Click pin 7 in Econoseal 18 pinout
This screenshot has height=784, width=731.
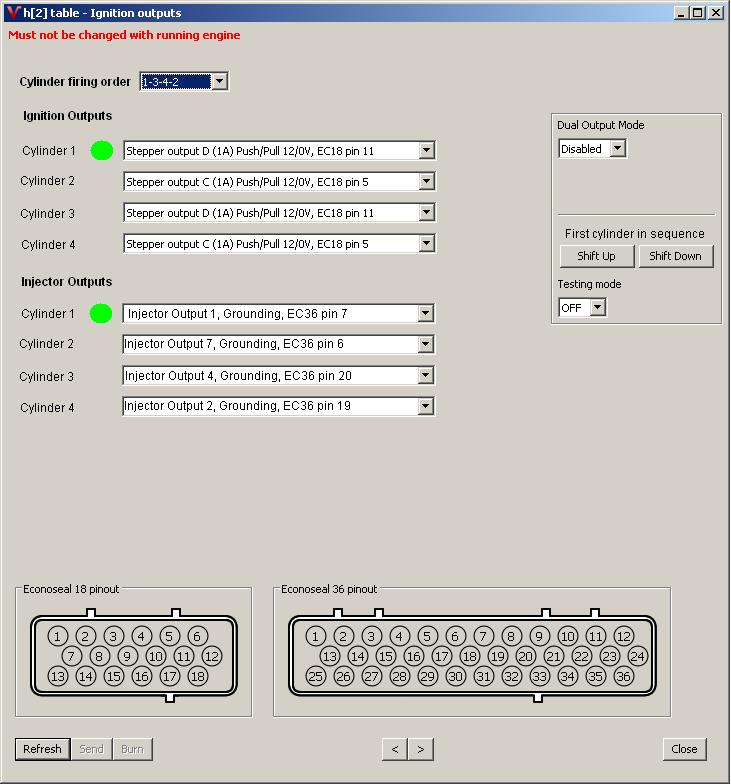tap(72, 656)
